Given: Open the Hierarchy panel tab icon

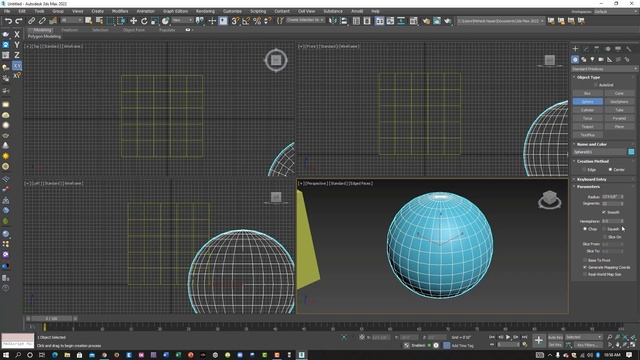Looking at the screenshot, I should click(597, 49).
